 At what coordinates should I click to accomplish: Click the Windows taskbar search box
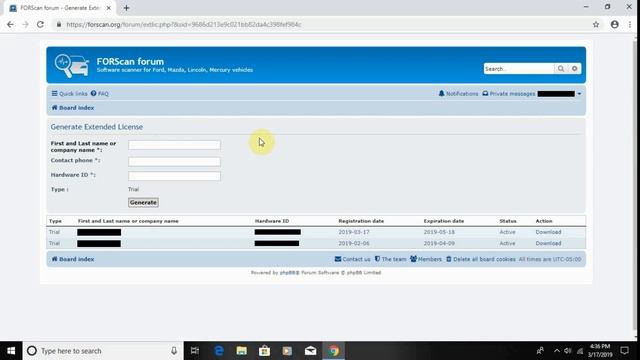[103, 351]
